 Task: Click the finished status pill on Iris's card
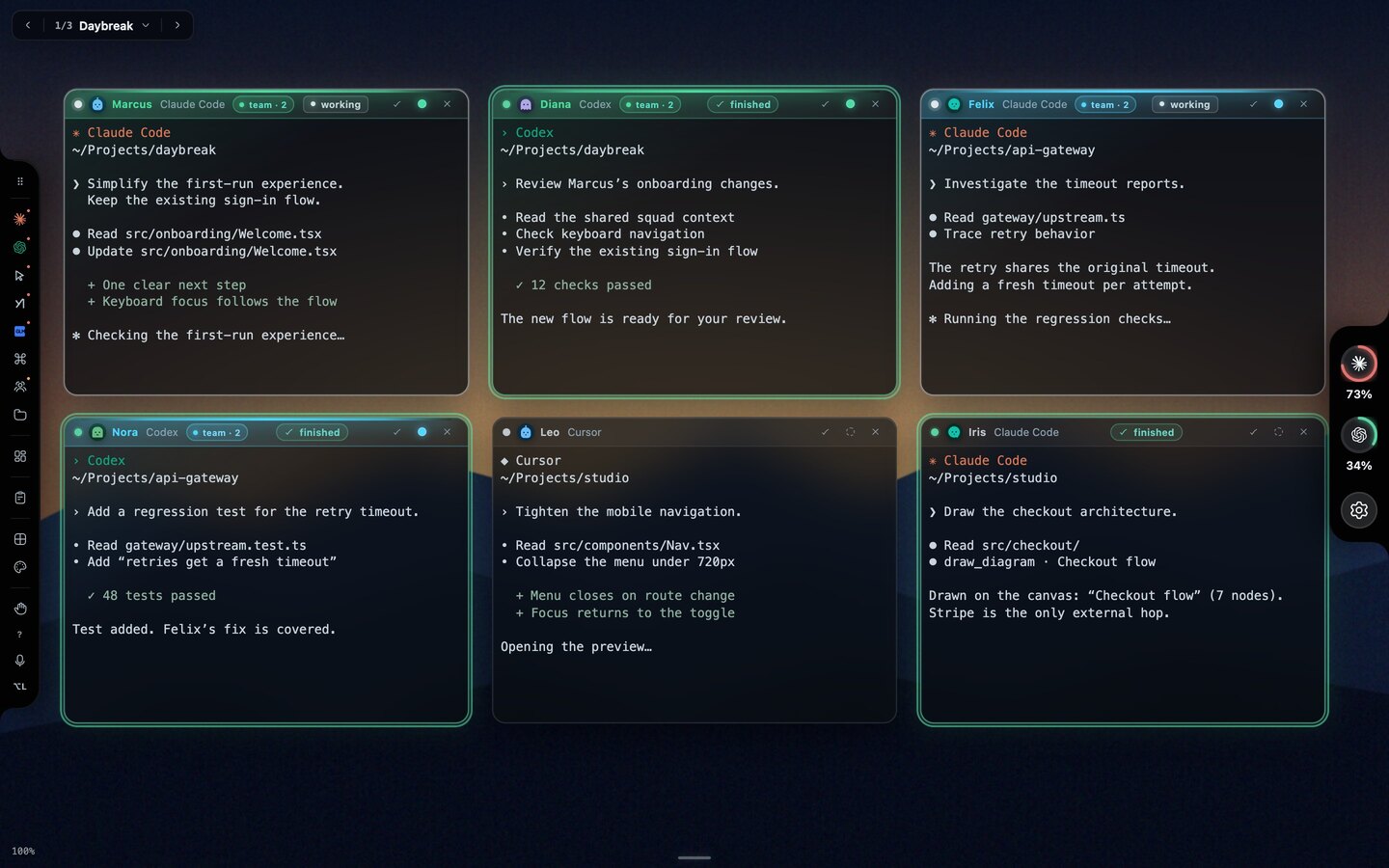click(1147, 432)
